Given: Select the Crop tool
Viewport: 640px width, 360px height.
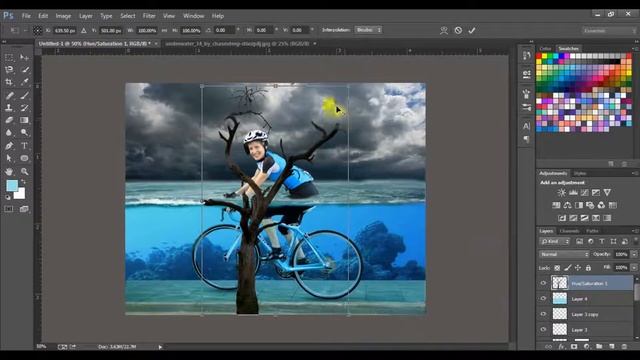Looking at the screenshot, I should click(9, 82).
